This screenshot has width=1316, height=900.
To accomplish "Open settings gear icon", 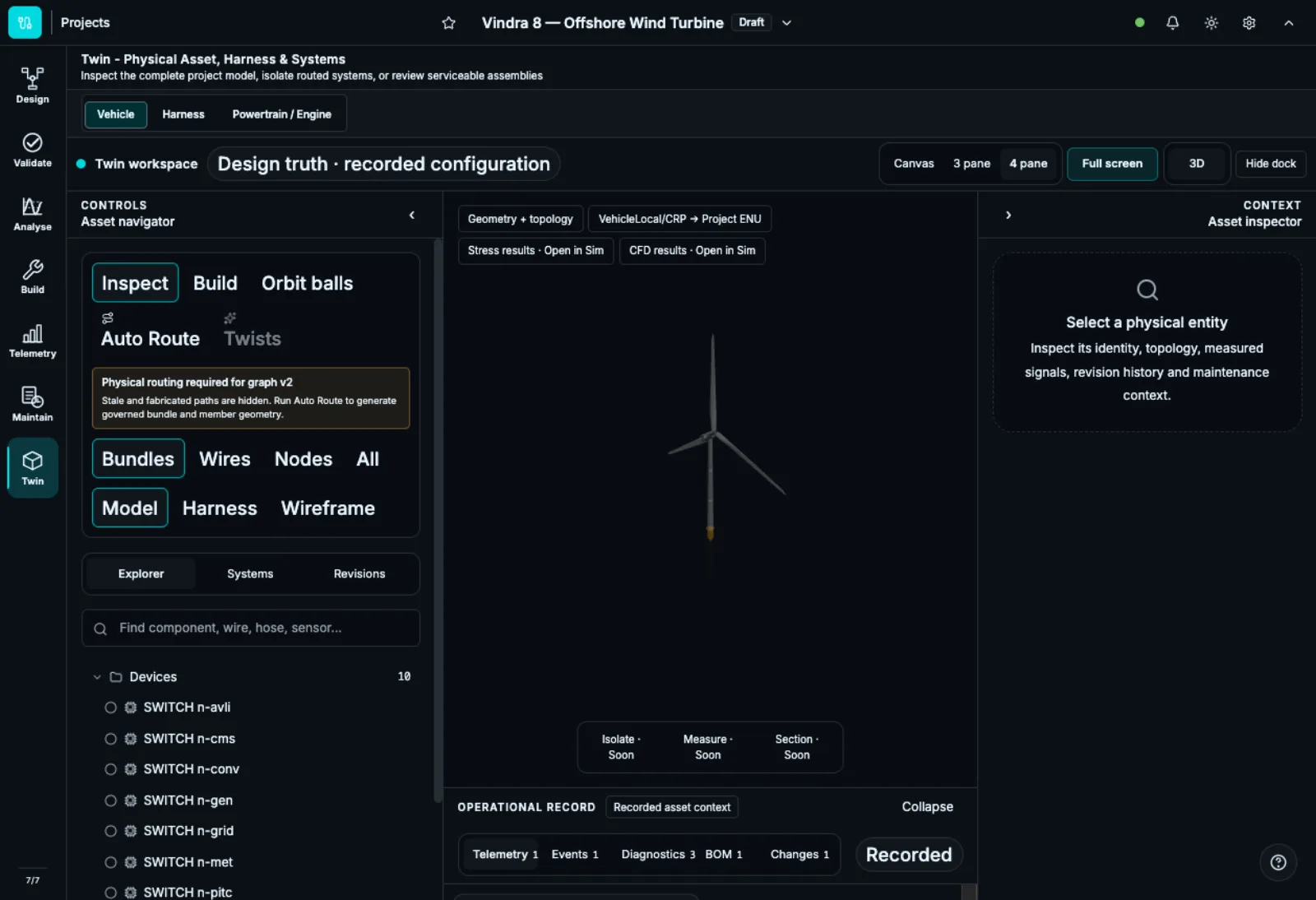I will [x=1249, y=23].
